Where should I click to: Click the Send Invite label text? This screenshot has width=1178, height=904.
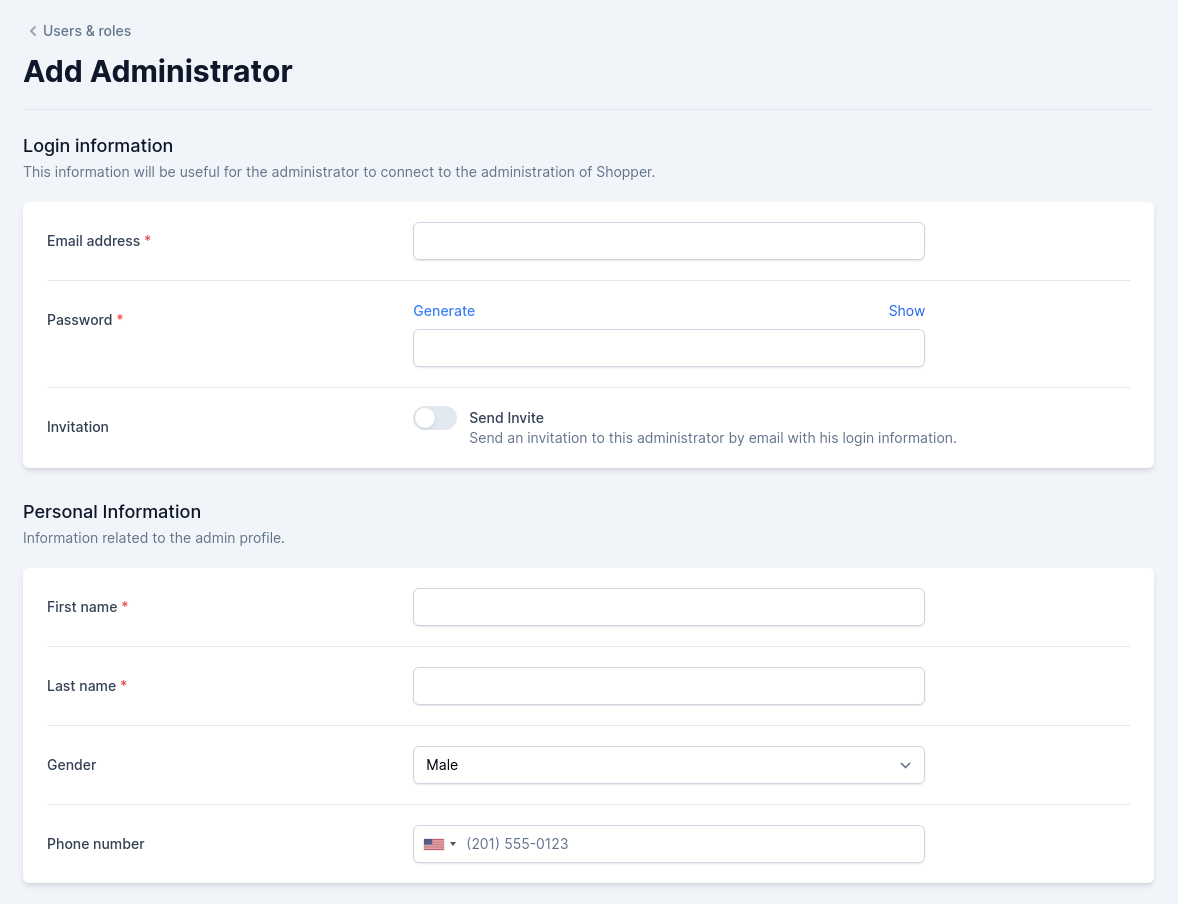506,418
